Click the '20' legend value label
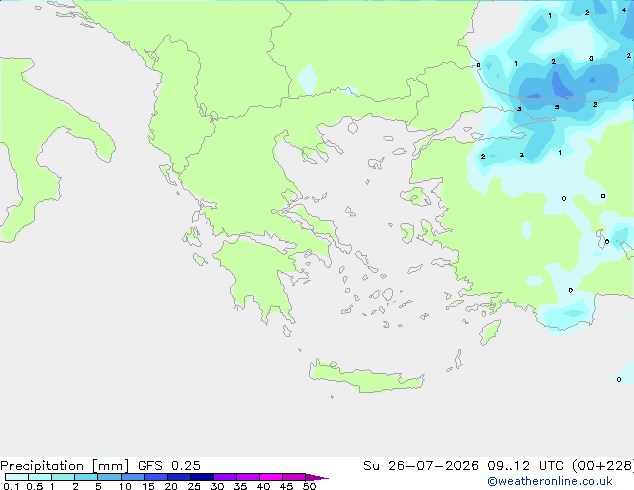This screenshot has width=634, height=490. click(x=171, y=486)
